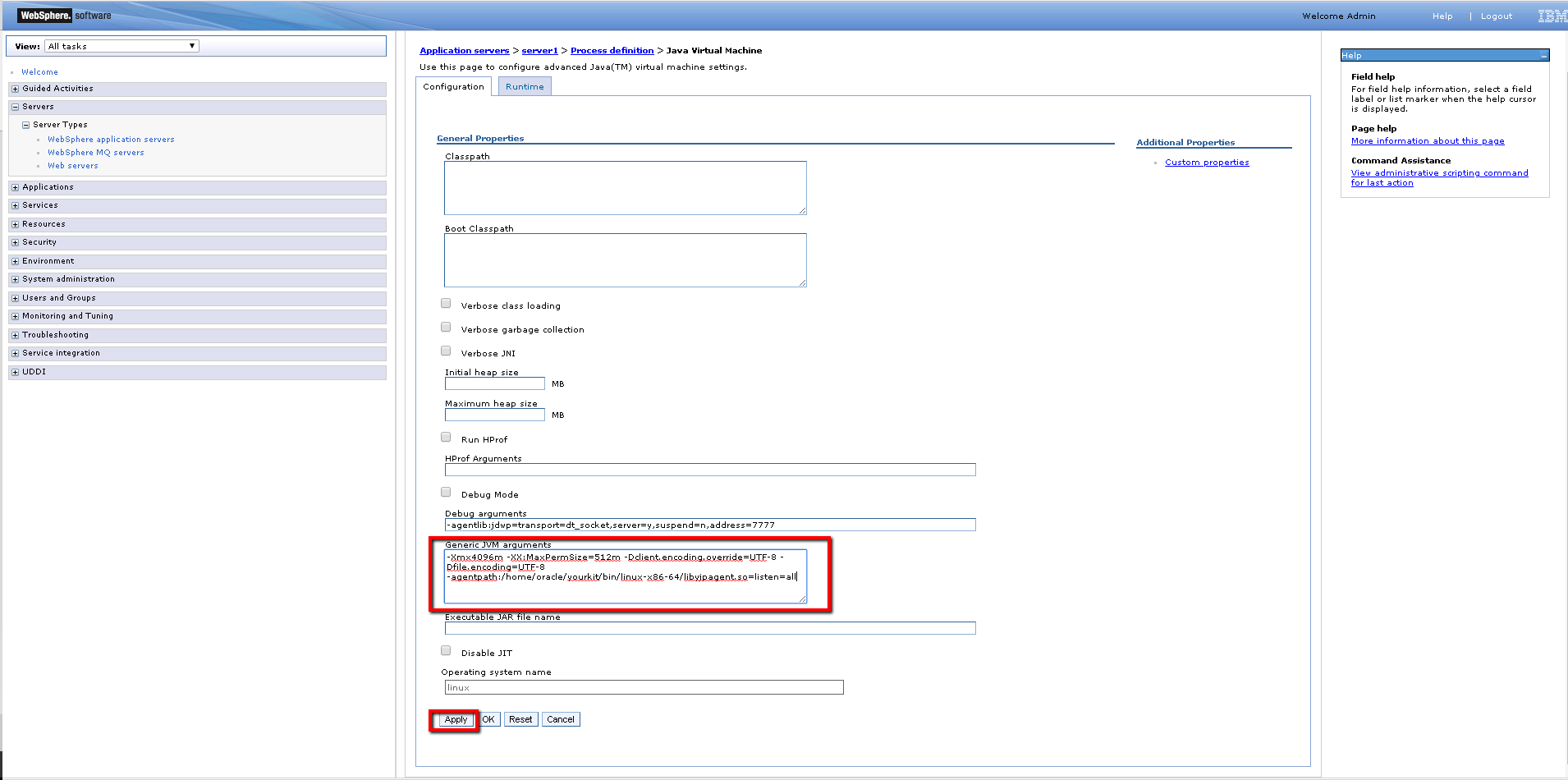Collapse the Servers section

click(x=15, y=107)
